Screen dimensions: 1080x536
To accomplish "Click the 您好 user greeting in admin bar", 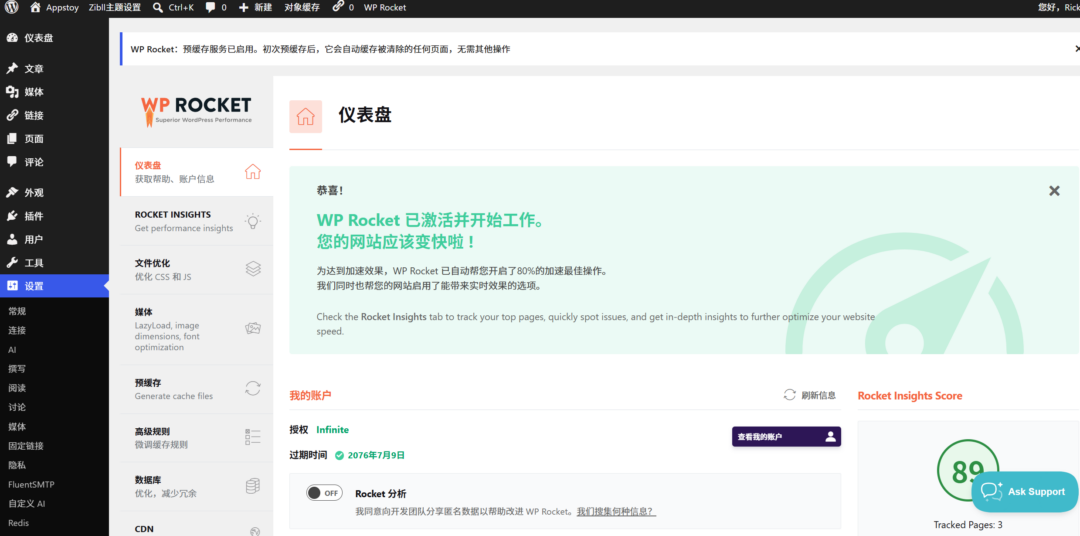I will click(1059, 8).
